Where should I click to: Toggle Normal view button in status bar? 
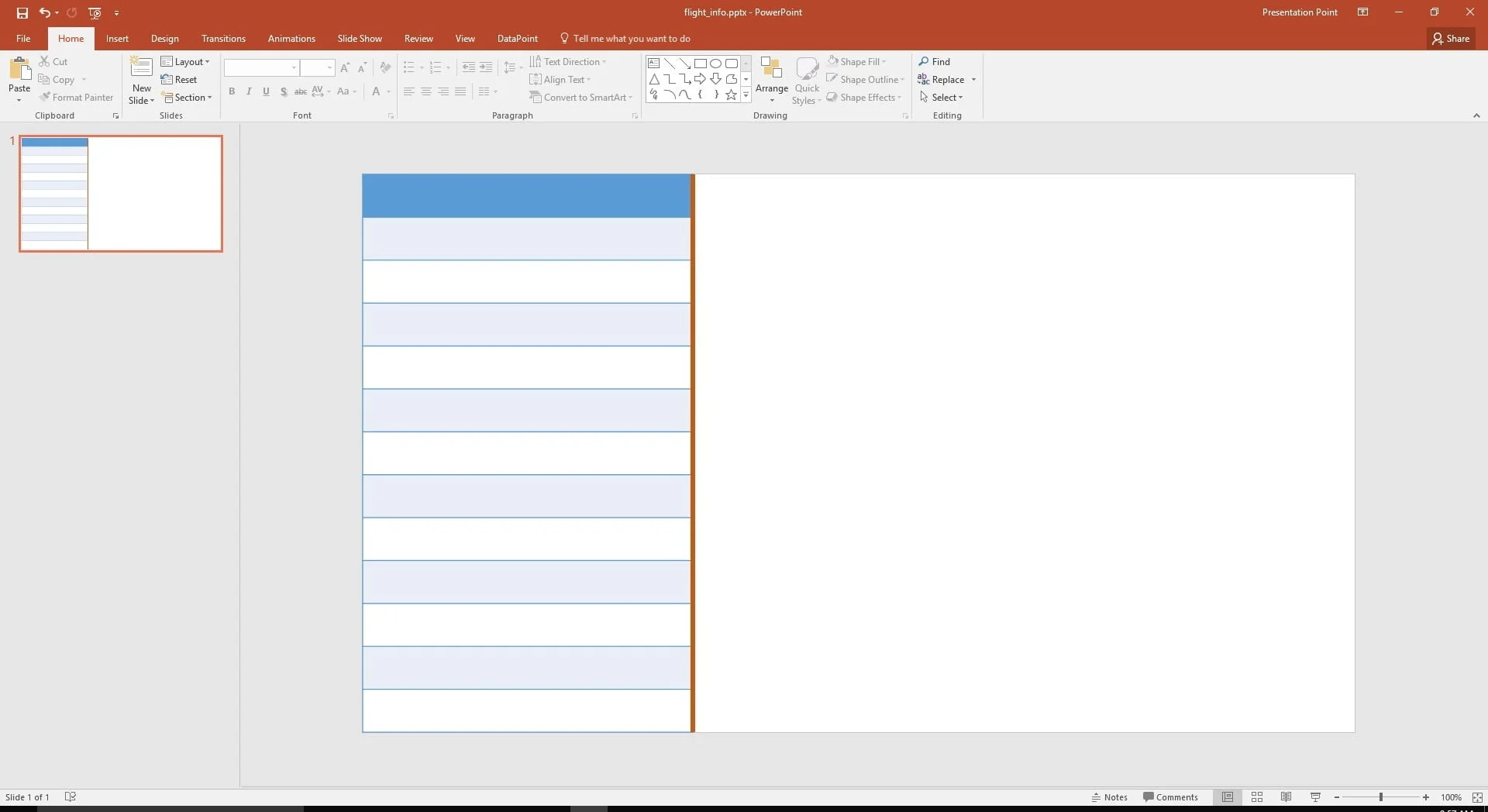tap(1228, 797)
